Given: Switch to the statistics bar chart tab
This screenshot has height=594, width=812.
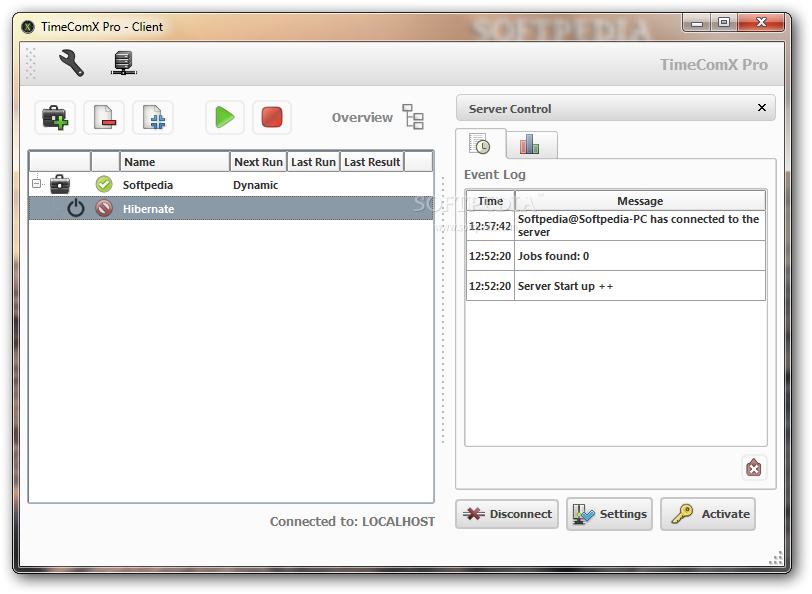Looking at the screenshot, I should pyautogui.click(x=530, y=144).
